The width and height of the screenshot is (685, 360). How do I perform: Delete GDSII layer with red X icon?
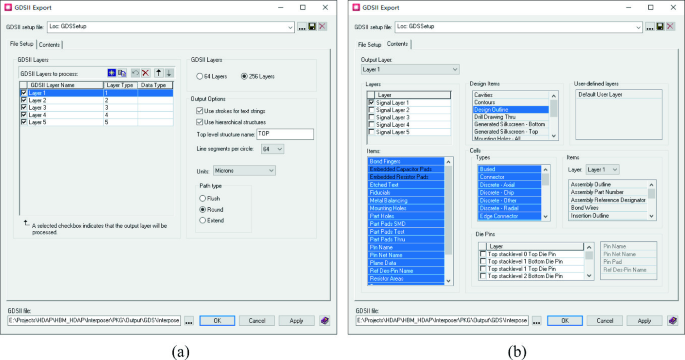tap(145, 73)
